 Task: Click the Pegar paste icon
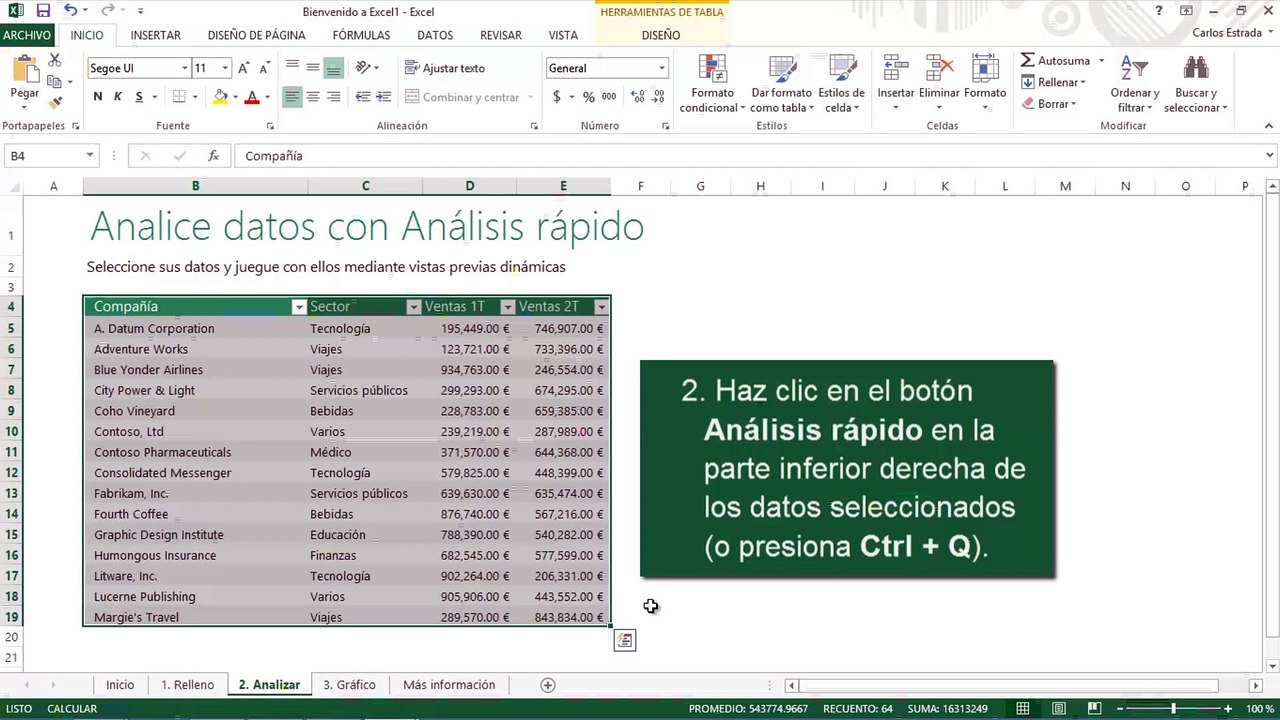tap(24, 70)
